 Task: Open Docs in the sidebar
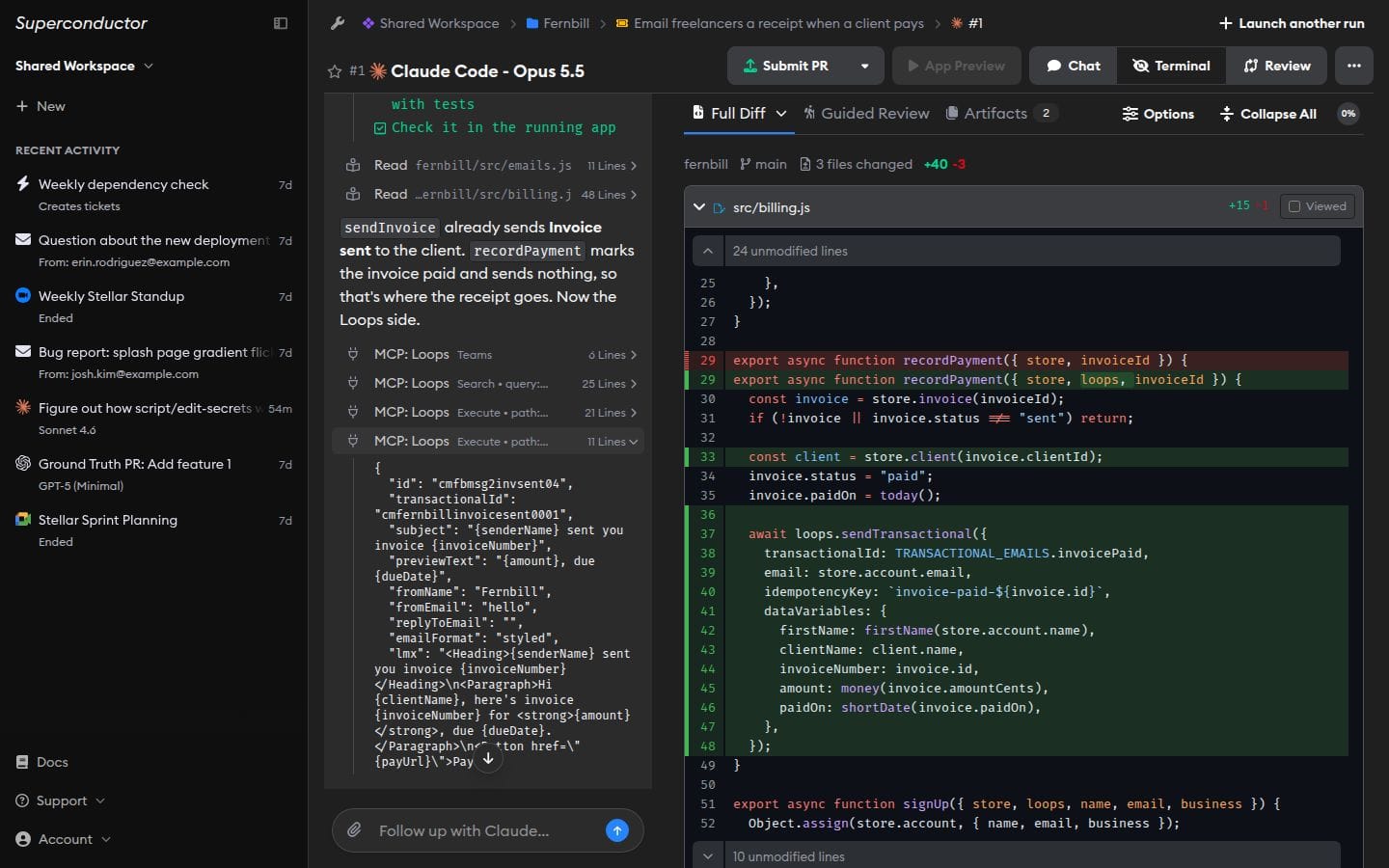pyautogui.click(x=42, y=762)
